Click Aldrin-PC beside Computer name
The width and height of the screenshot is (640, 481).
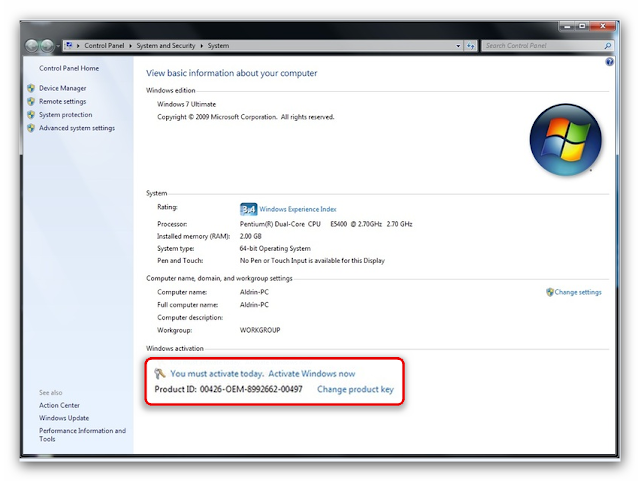coord(254,292)
